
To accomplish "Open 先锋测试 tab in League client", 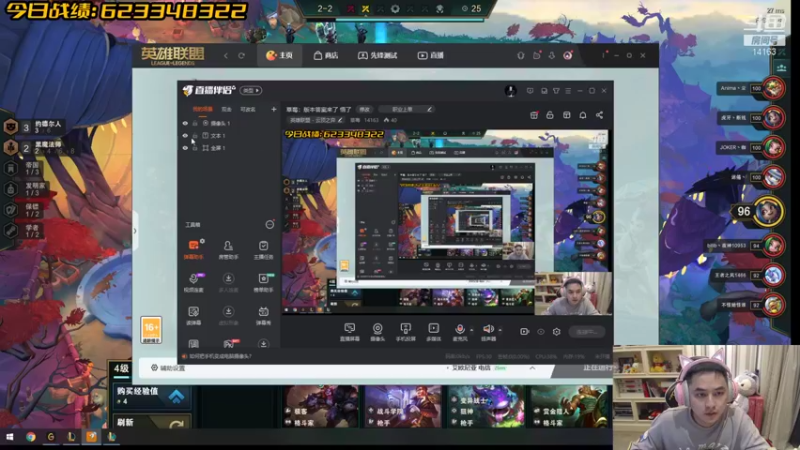I will click(x=378, y=55).
